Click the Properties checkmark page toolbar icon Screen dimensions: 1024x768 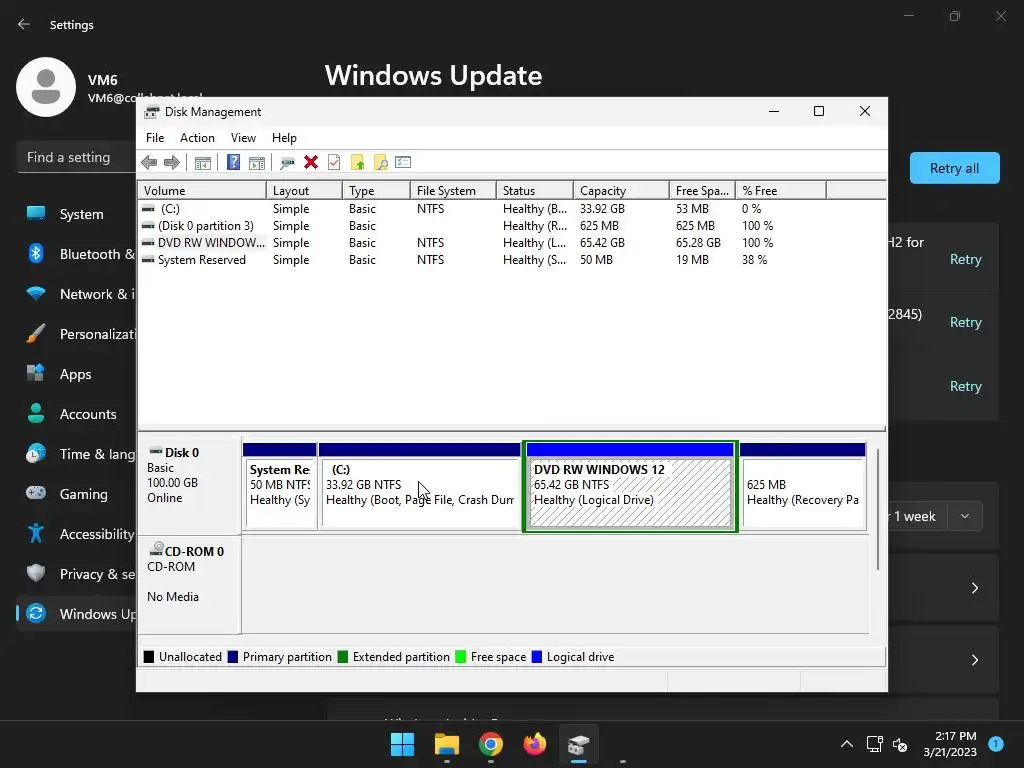334,163
